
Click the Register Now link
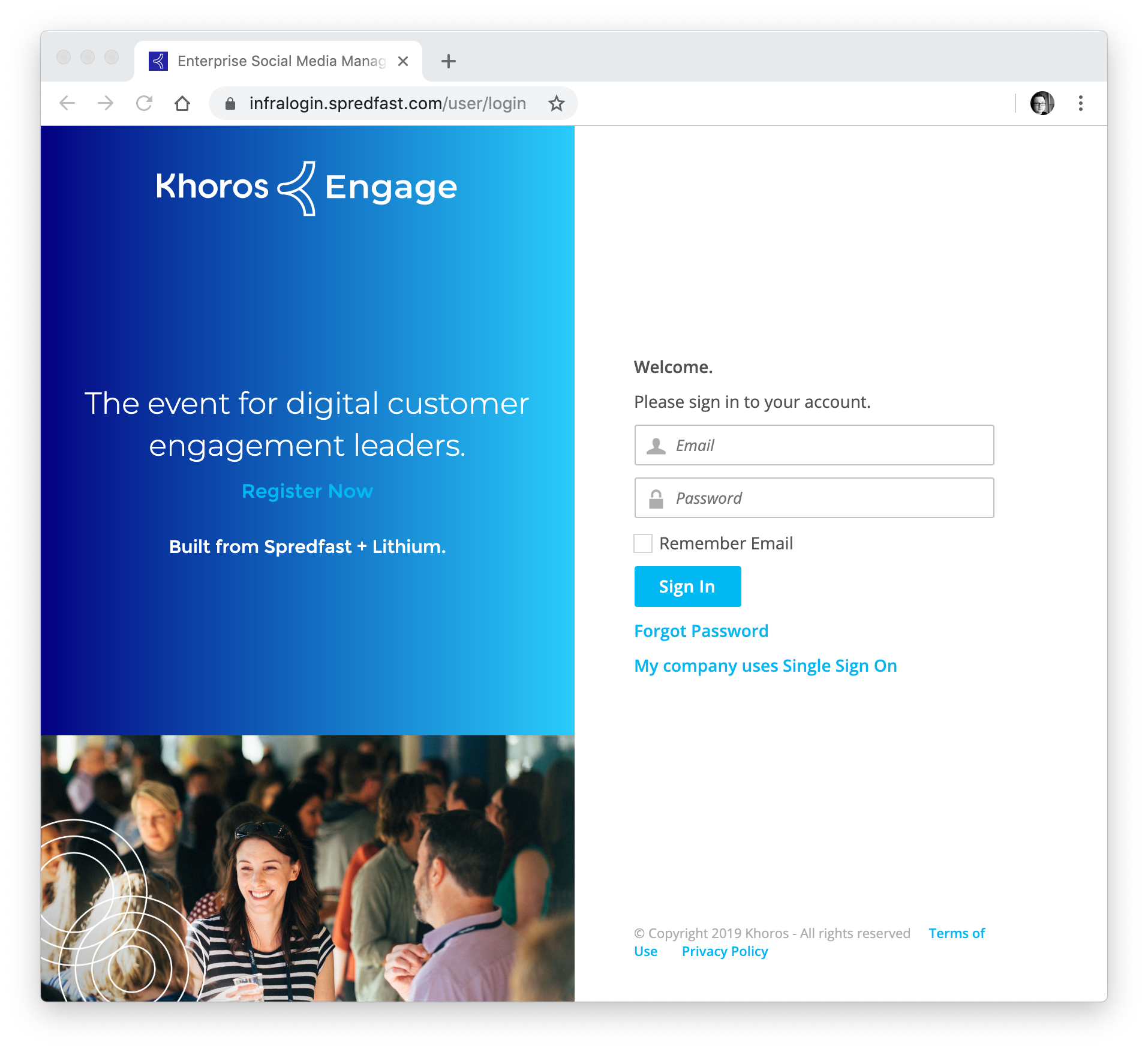point(307,491)
